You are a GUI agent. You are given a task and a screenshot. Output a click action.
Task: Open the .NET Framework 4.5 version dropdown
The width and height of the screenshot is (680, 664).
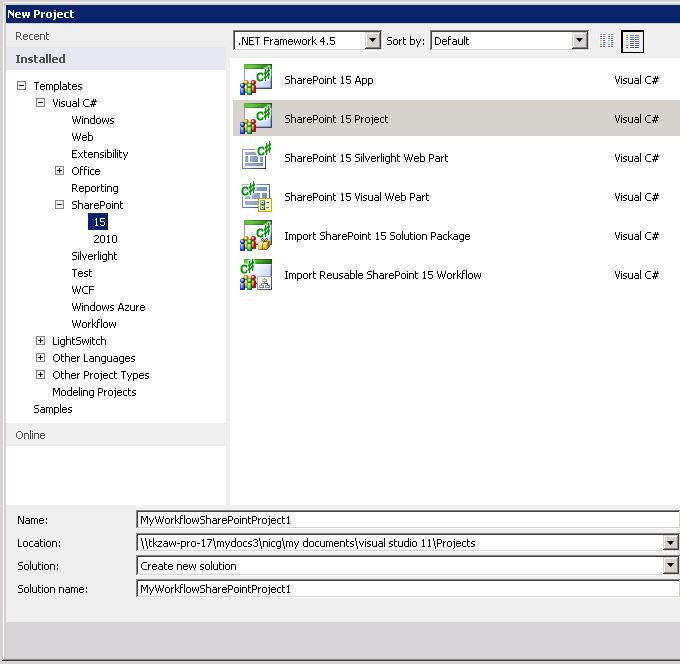tap(372, 41)
